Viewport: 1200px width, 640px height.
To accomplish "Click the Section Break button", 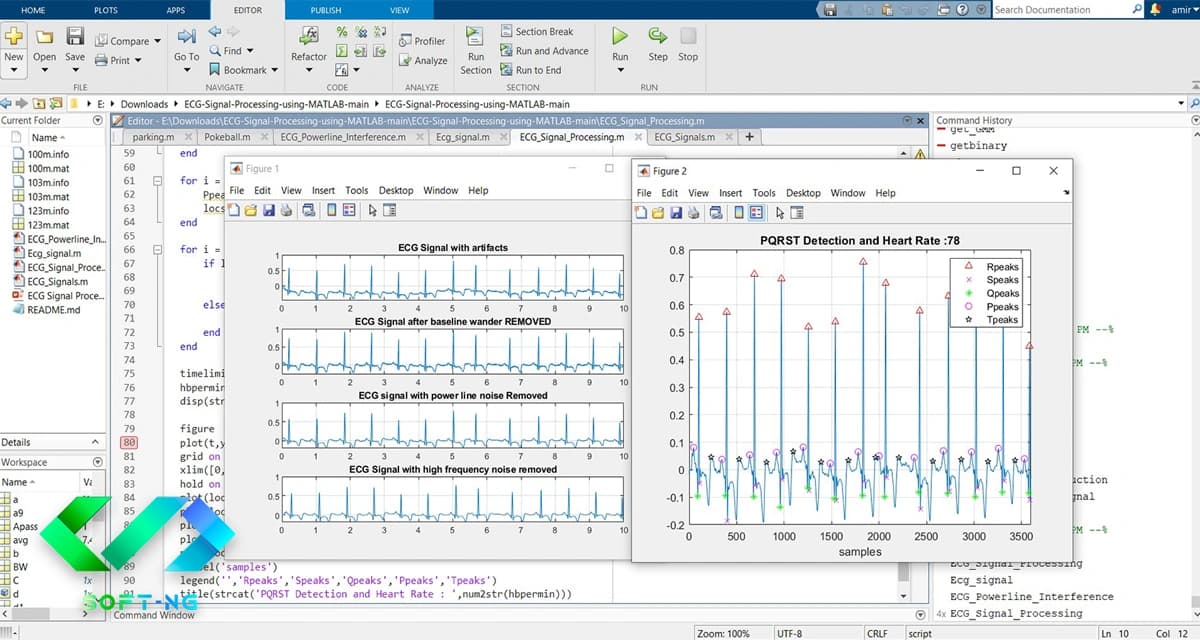I will [539, 32].
